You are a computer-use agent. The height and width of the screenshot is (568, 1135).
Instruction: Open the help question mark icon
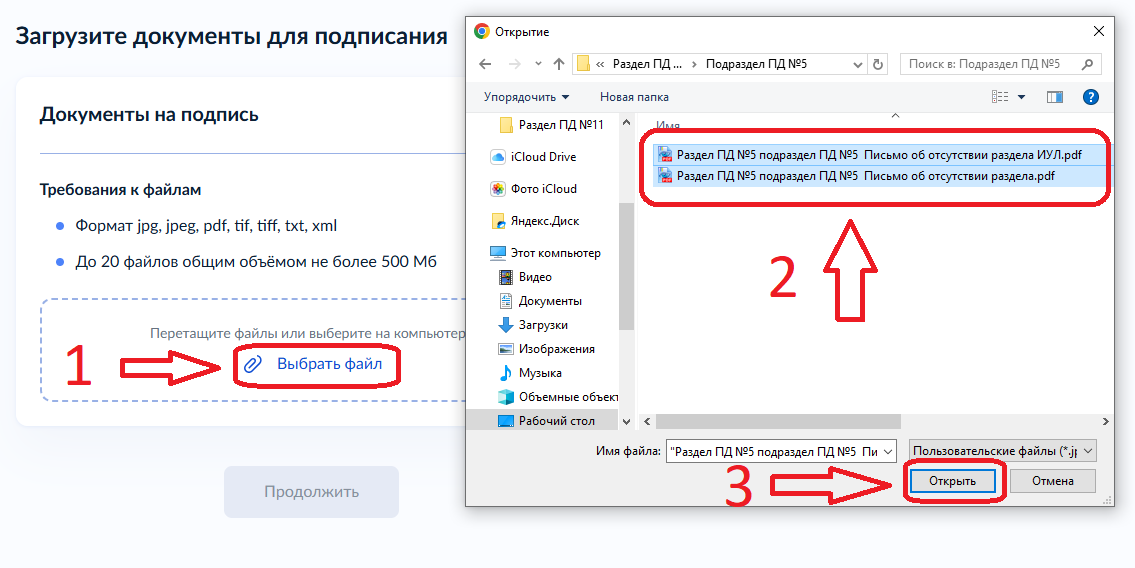[x=1091, y=97]
